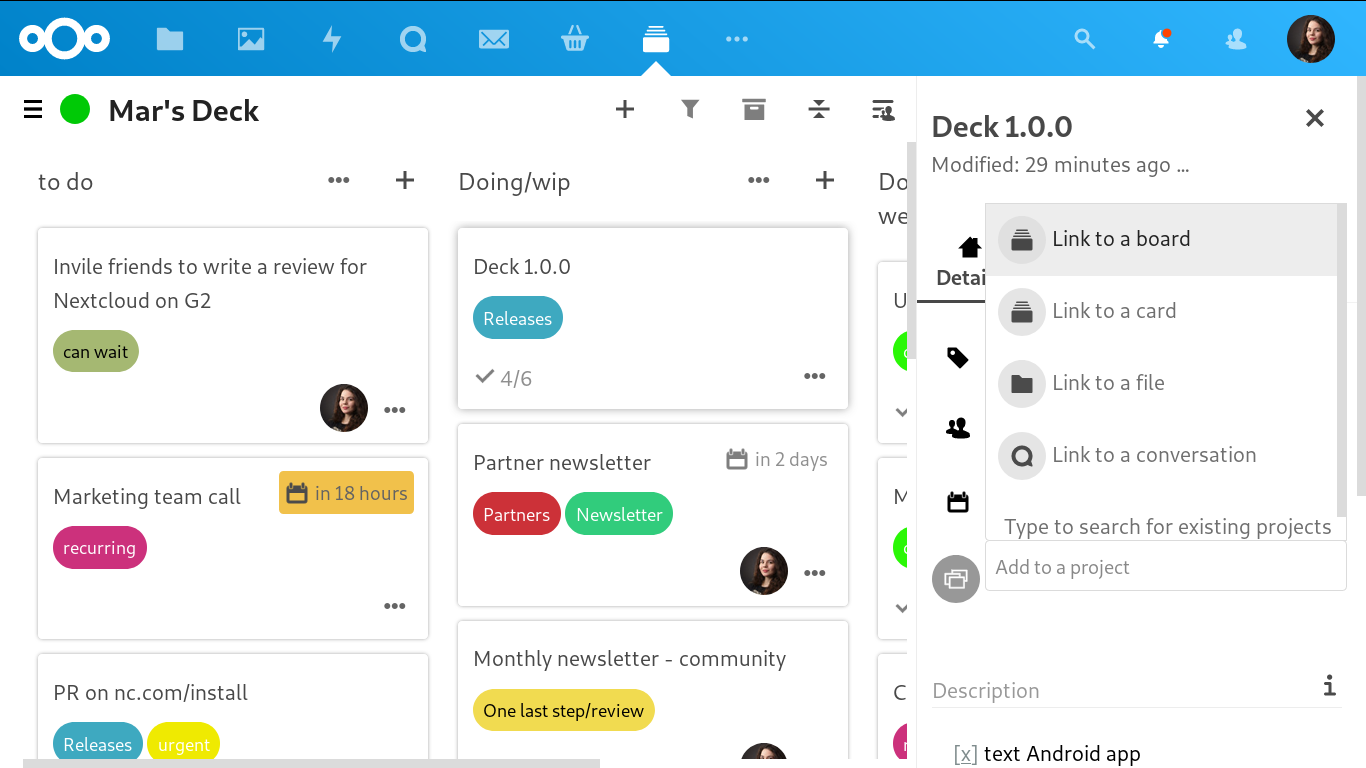1366x768 pixels.
Task: Show more apps ellipsis in header
Action: pyautogui.click(x=737, y=39)
